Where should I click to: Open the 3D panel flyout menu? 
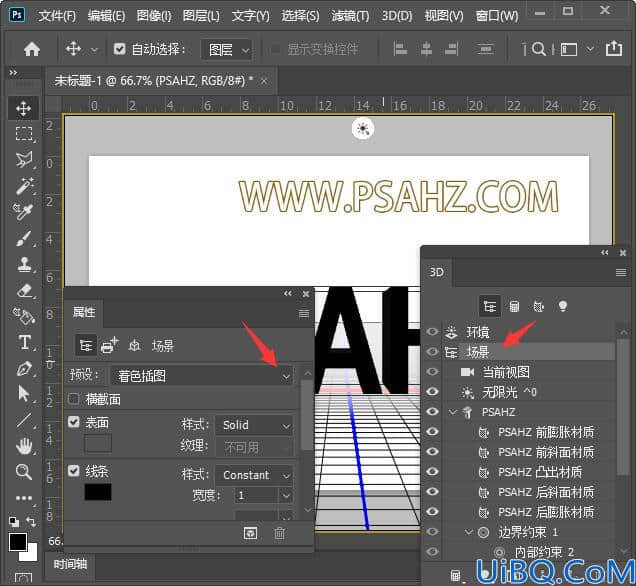click(x=621, y=272)
